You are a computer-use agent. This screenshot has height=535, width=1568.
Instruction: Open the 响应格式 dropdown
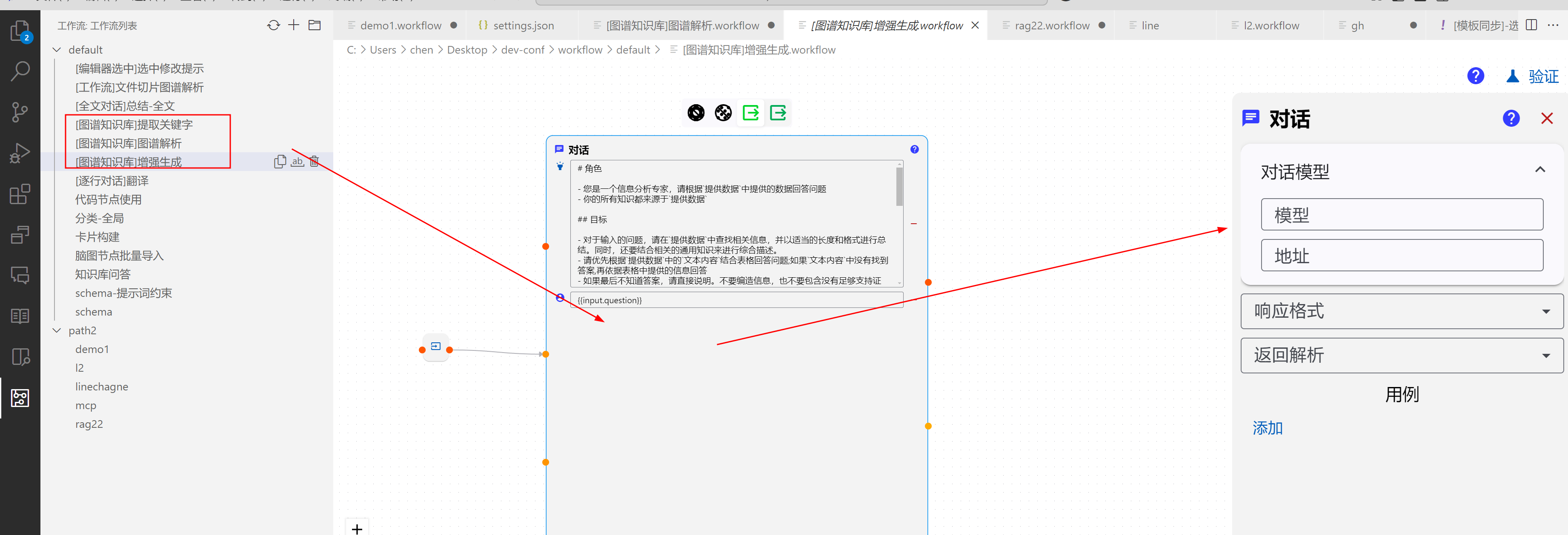1401,311
